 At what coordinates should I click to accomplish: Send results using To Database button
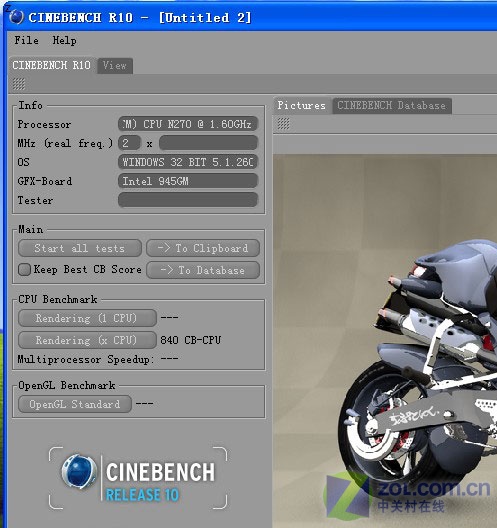pyautogui.click(x=203, y=270)
